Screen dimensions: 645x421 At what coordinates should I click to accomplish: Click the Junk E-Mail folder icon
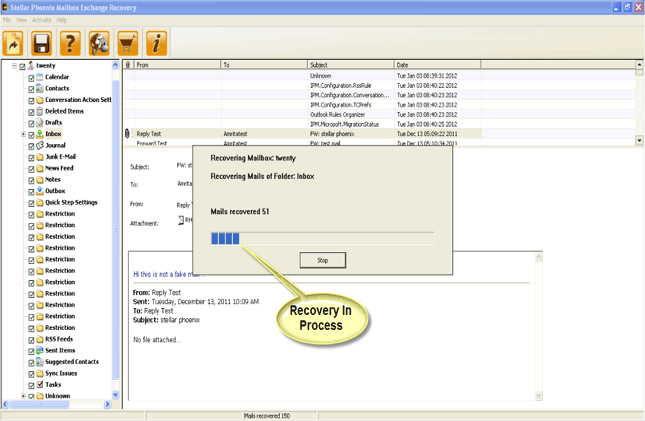point(40,157)
